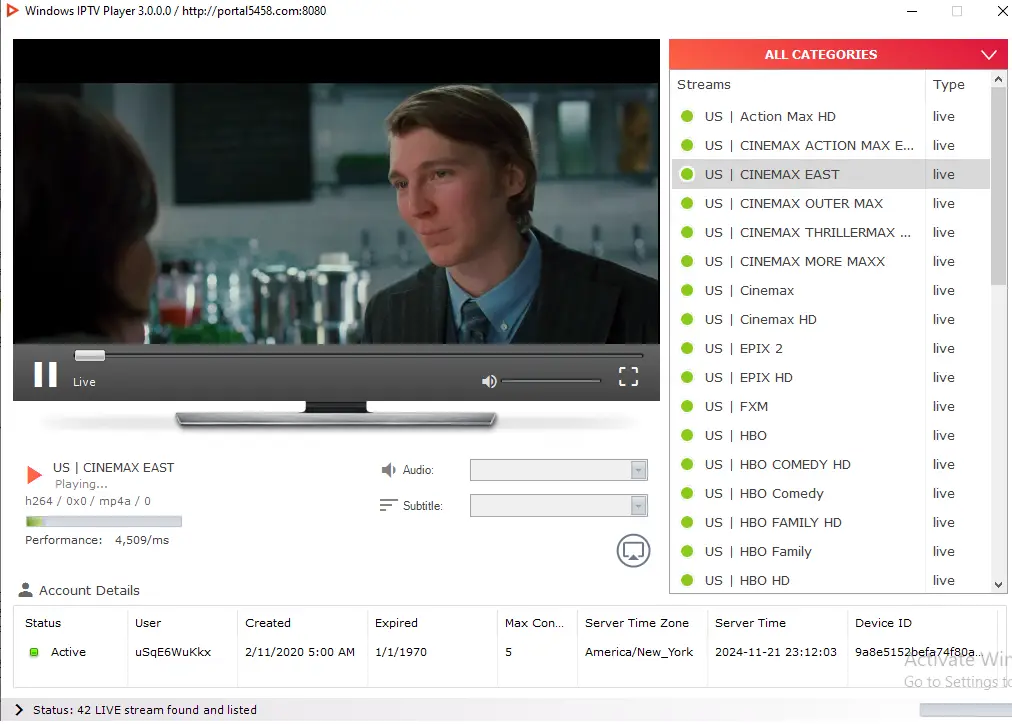Image resolution: width=1012 pixels, height=724 pixels.
Task: Click green status dot of HBO FAMILY HD
Action: [687, 523]
